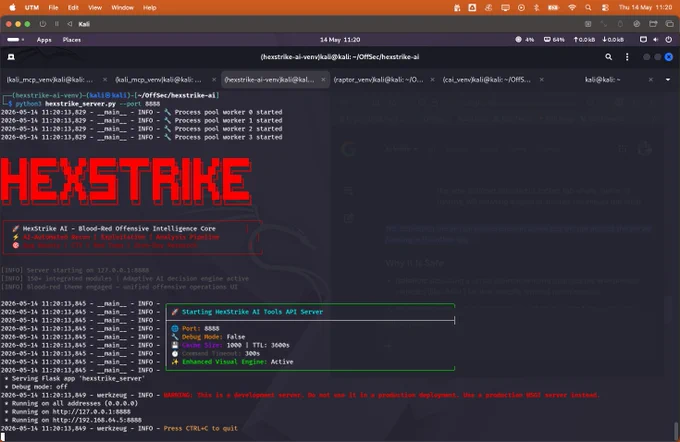Click the UTM shared folder toolbar icon
Viewport: 680px width, 442px height.
(653, 24)
